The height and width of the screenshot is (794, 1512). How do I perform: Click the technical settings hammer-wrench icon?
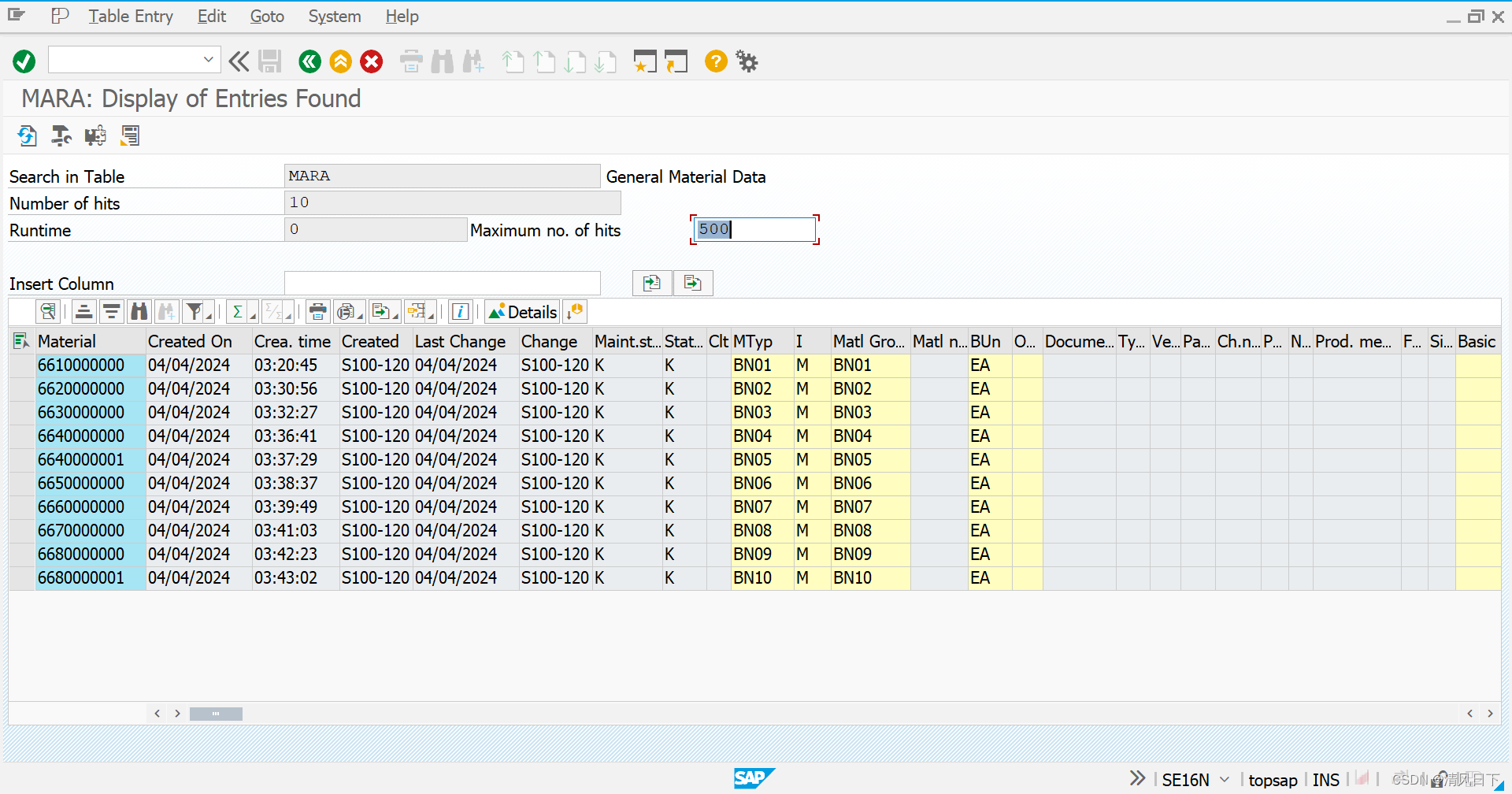61,135
